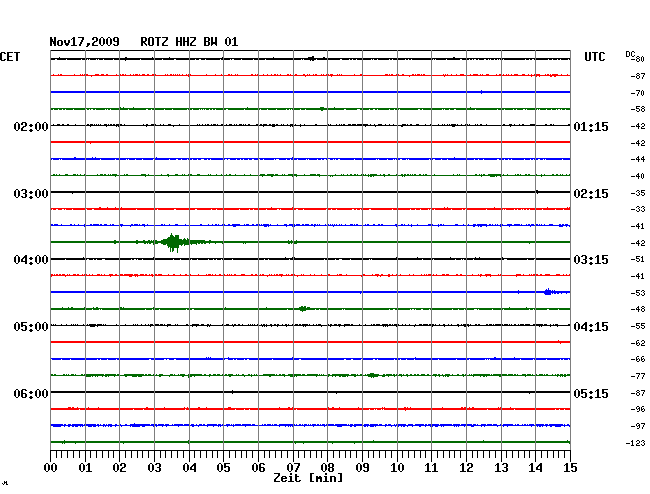Click the DC offset value -35

click(638, 193)
